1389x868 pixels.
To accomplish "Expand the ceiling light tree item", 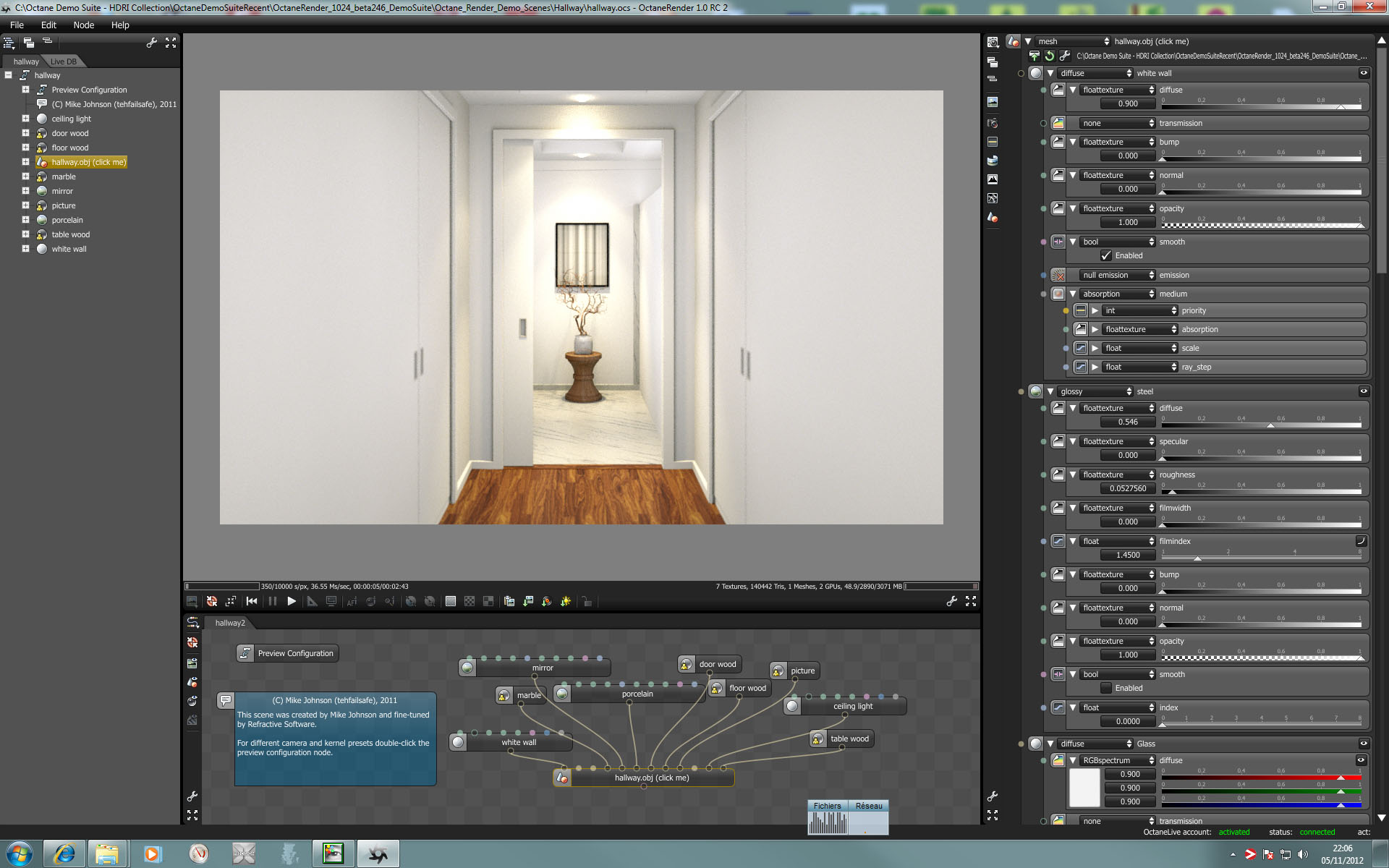I will tap(25, 119).
